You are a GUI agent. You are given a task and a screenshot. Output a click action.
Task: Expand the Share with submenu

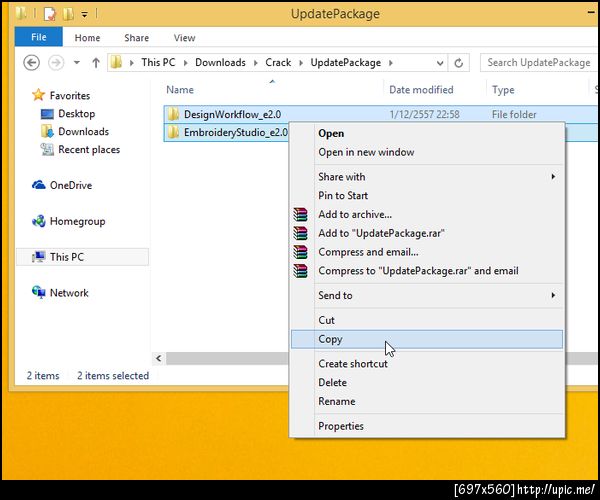coord(427,177)
